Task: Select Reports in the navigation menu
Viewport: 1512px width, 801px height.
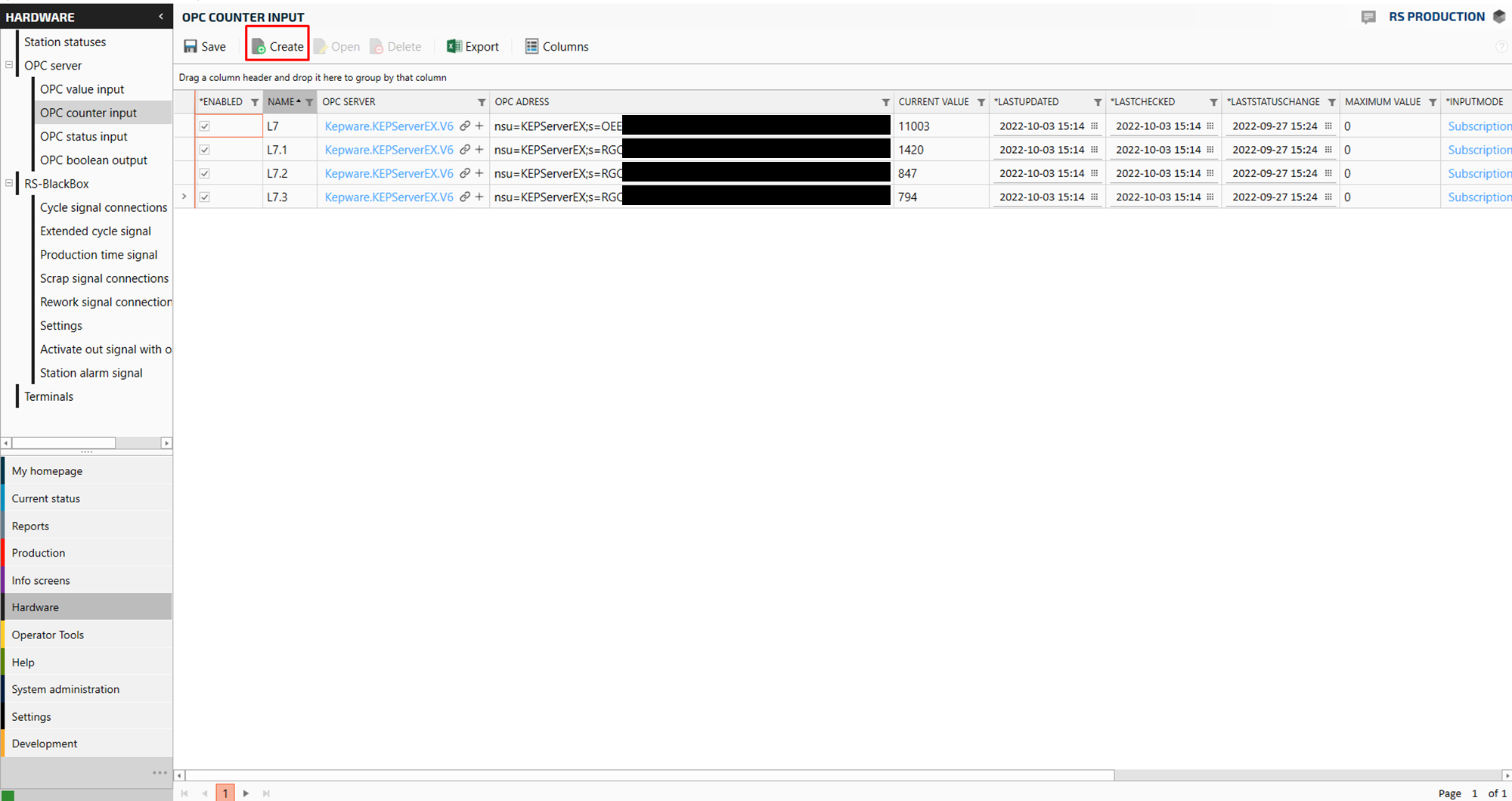Action: click(x=30, y=526)
